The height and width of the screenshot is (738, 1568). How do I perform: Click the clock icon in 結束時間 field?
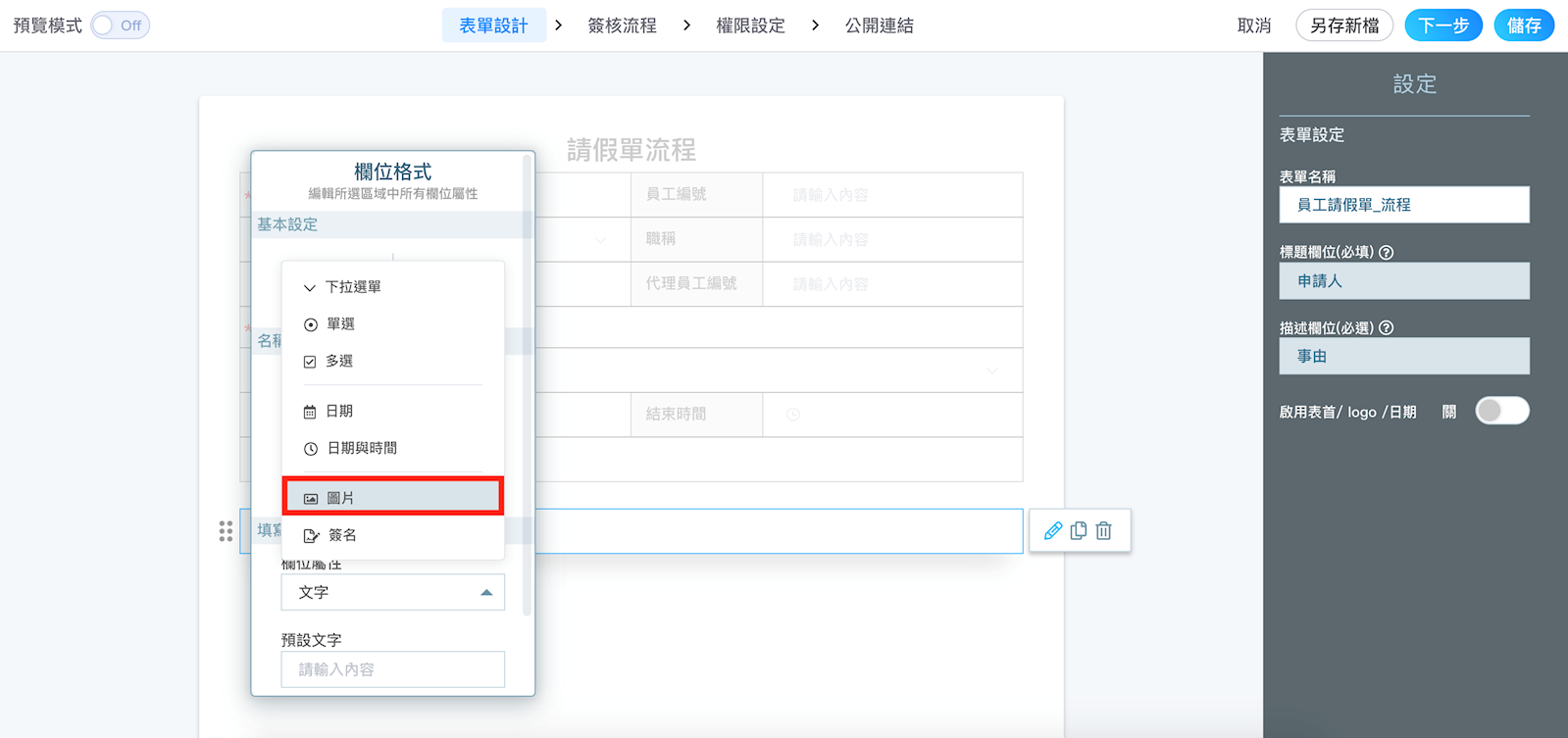(x=793, y=415)
